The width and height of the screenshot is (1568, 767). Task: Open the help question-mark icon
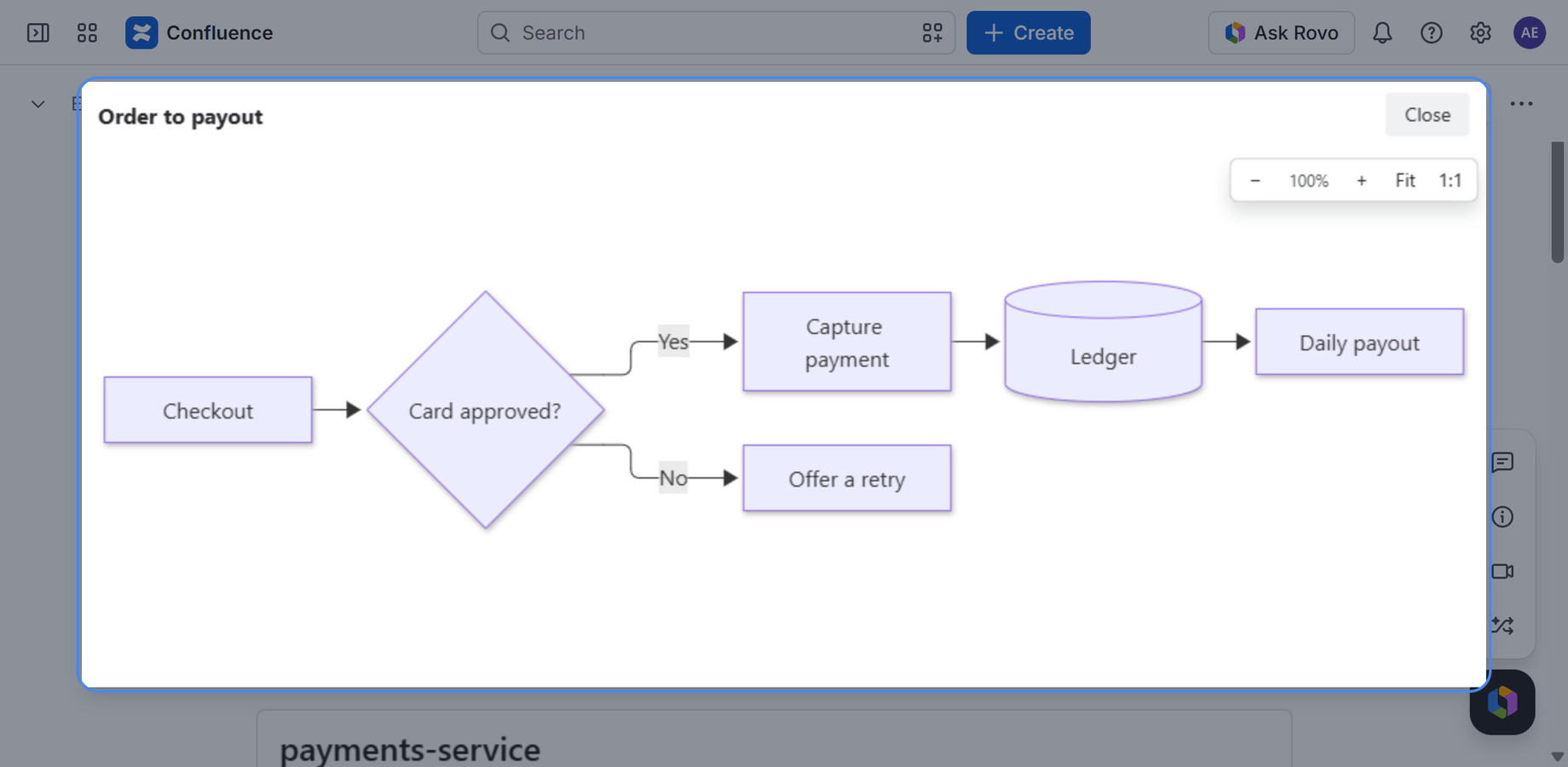tap(1432, 32)
